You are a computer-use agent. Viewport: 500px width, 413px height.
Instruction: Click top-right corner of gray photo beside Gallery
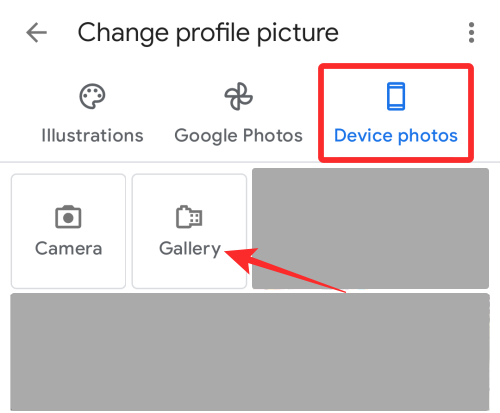click(x=478, y=178)
